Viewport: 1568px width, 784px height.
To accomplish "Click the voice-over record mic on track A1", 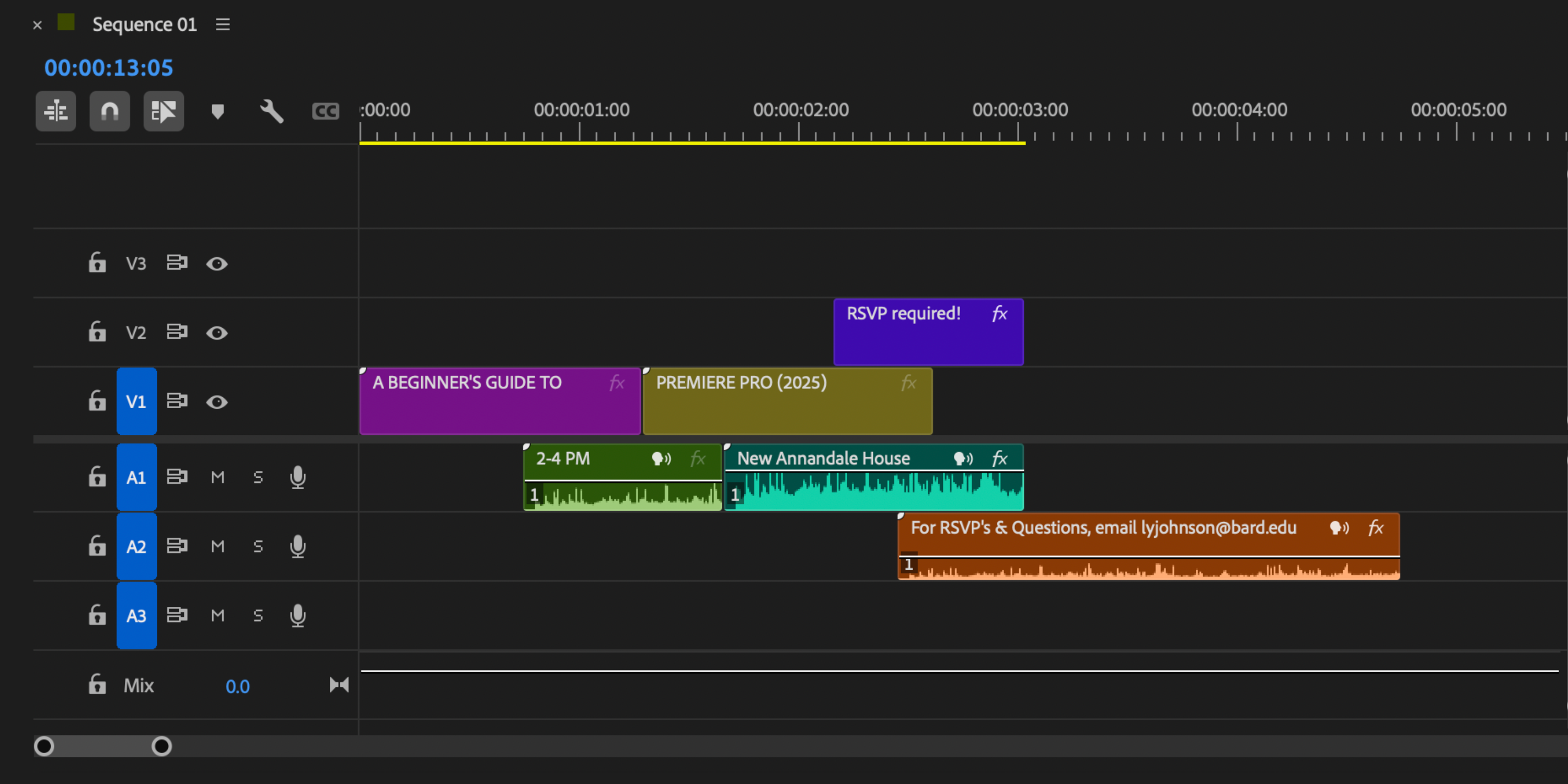I will 297,477.
